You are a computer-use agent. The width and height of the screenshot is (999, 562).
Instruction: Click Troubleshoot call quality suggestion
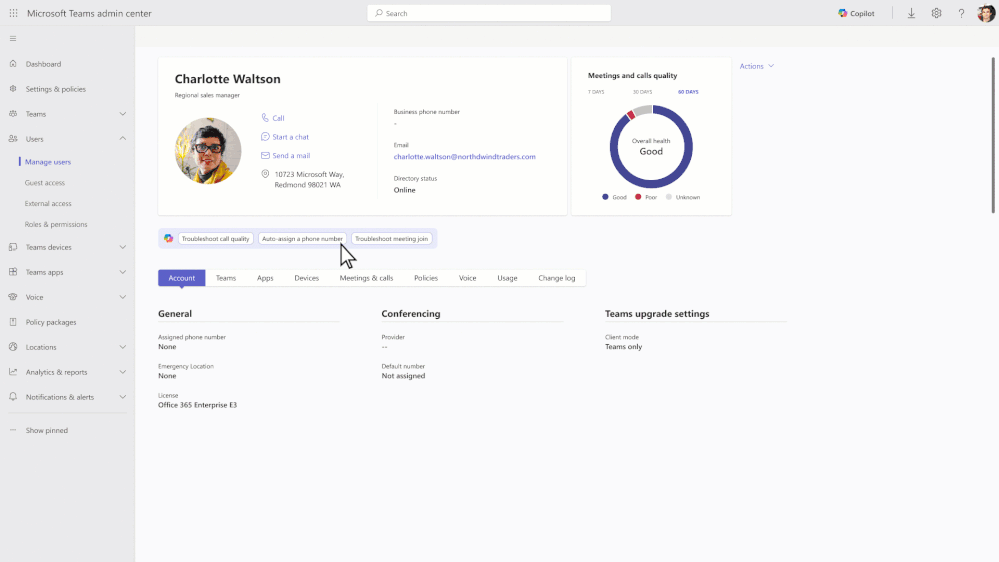point(215,238)
